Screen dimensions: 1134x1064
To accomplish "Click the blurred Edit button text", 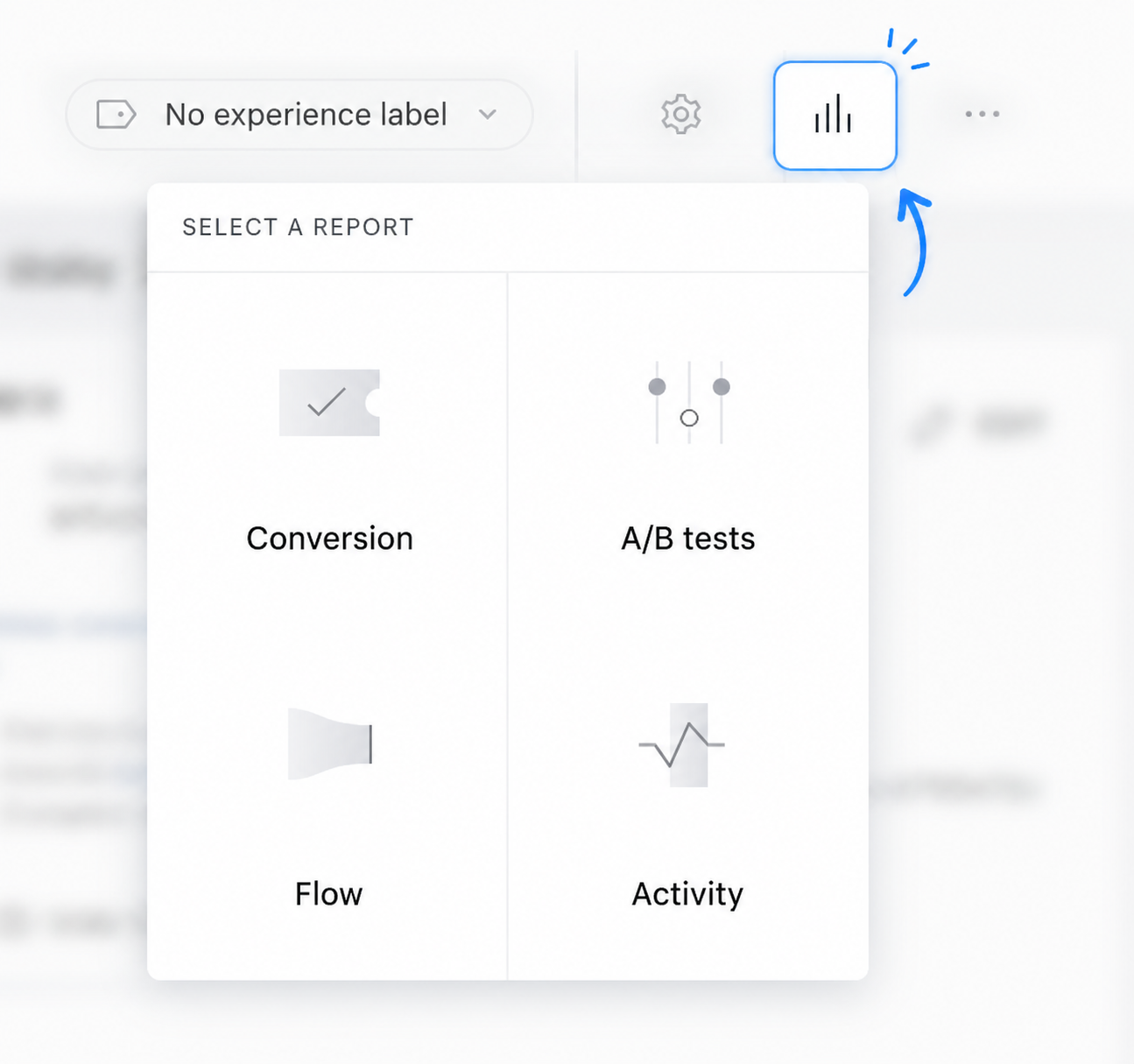I will [x=1011, y=425].
